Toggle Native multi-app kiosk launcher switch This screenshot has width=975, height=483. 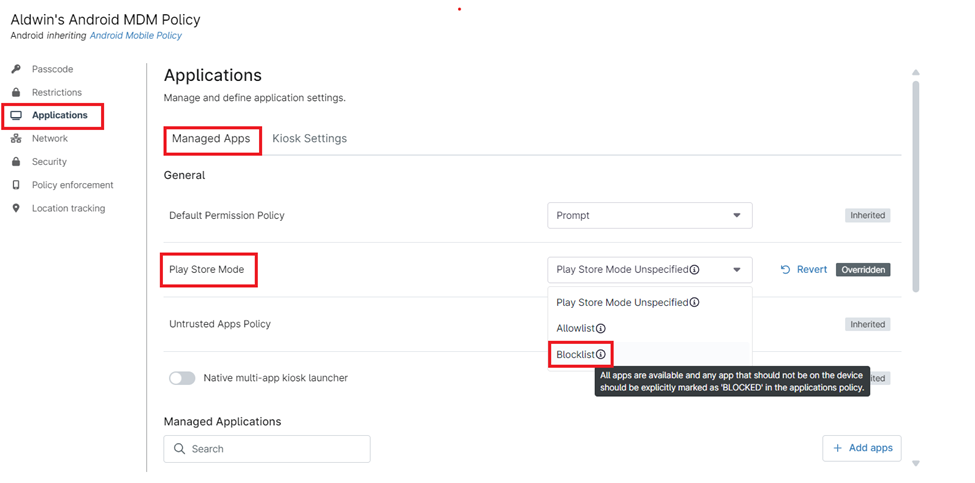(182, 378)
